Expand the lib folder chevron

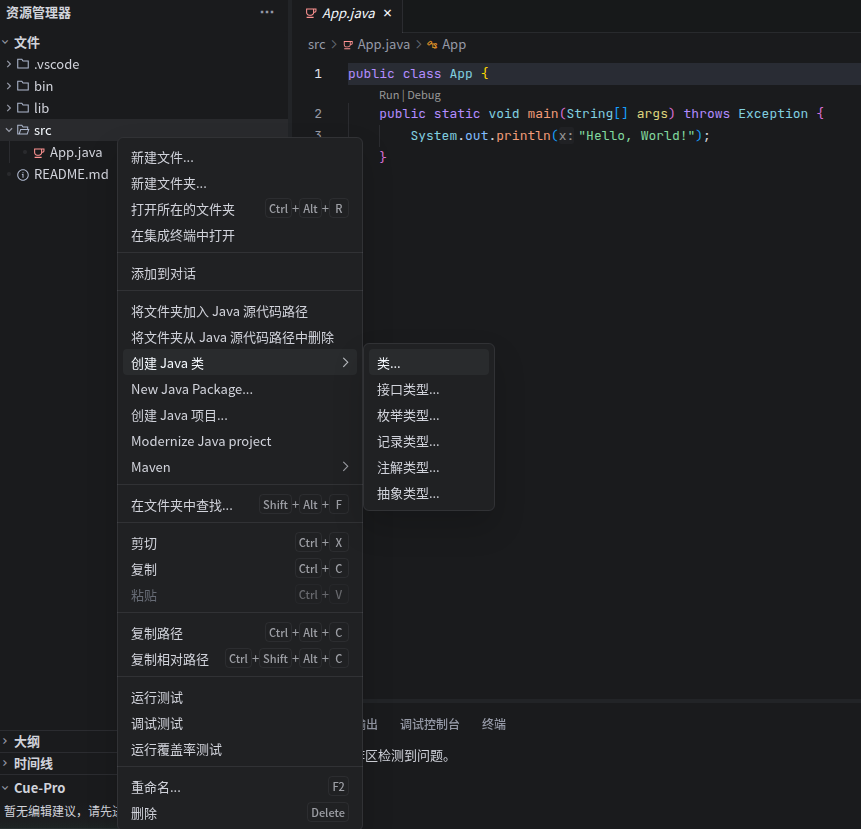coord(8,108)
